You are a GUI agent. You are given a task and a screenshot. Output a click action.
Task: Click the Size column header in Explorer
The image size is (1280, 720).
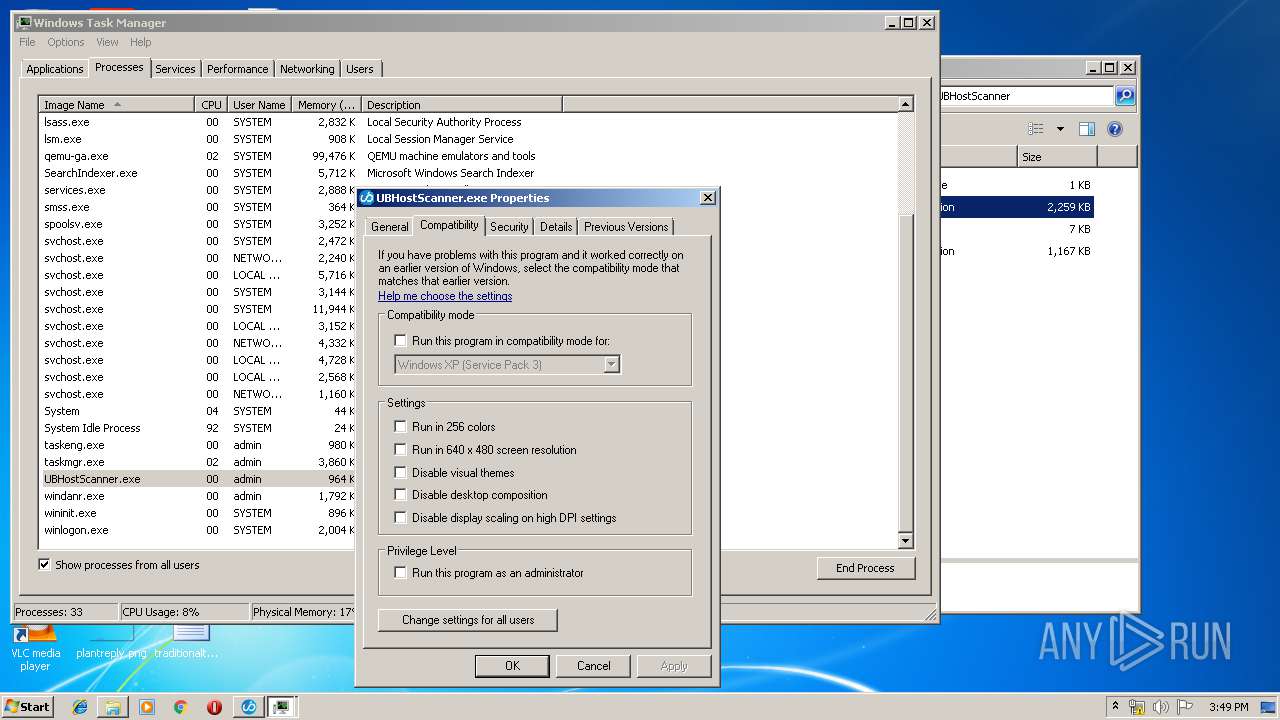point(1057,157)
